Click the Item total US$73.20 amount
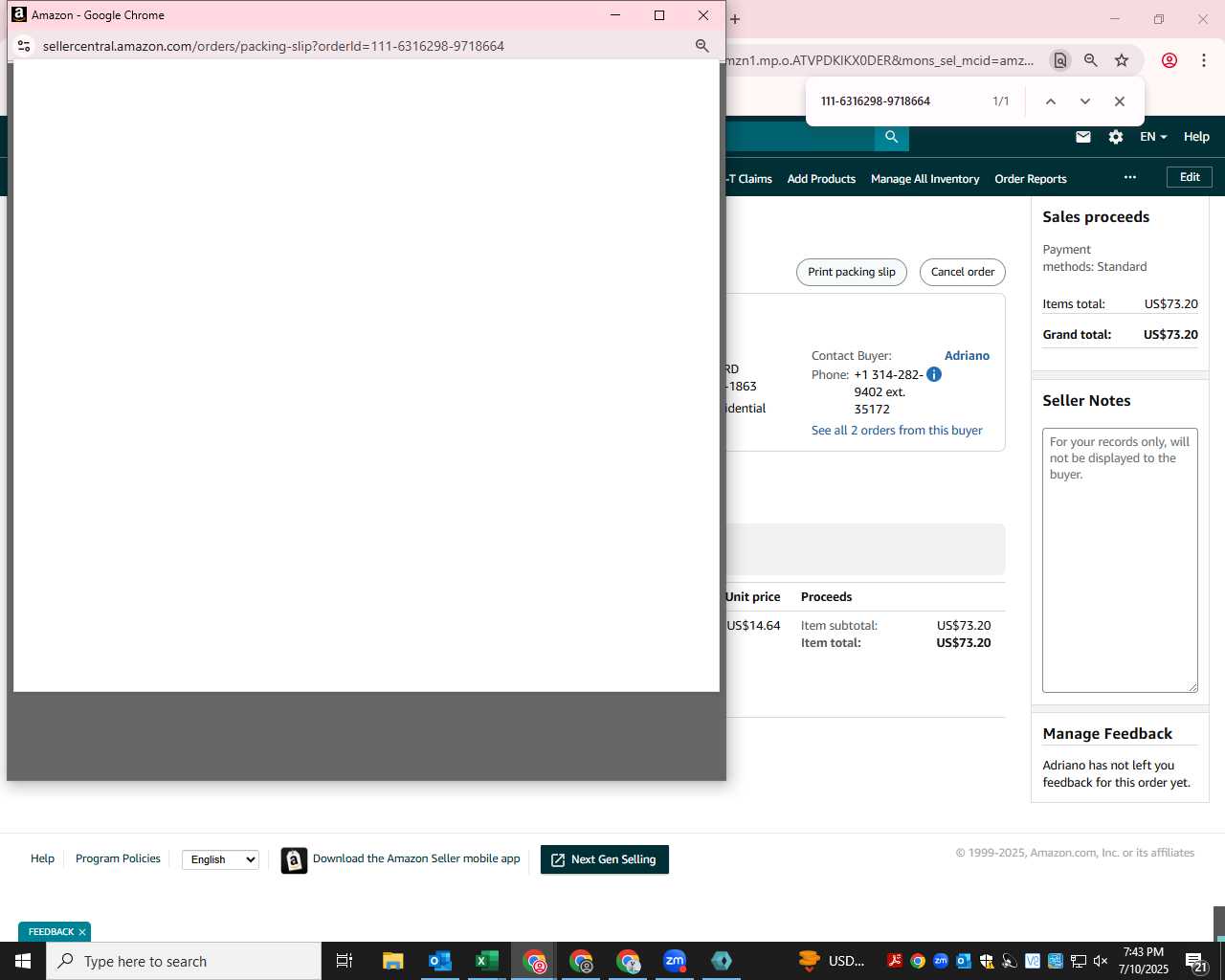The height and width of the screenshot is (980, 1225). pyautogui.click(x=963, y=642)
